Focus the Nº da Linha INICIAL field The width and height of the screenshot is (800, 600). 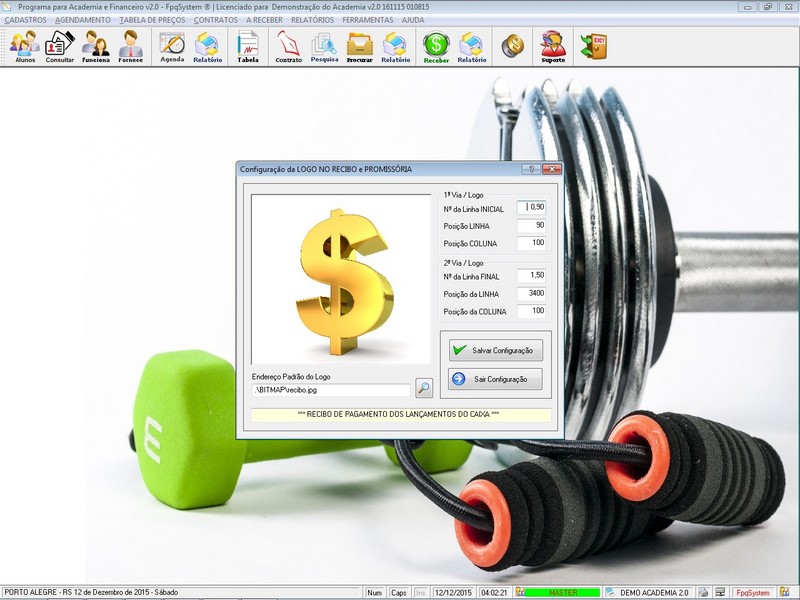tap(531, 208)
